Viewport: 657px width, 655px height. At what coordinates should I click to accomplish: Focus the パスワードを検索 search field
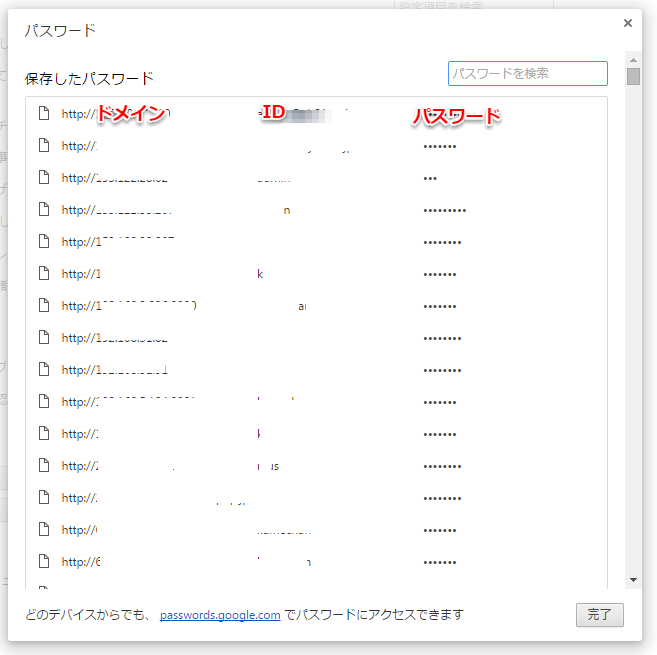click(x=528, y=74)
